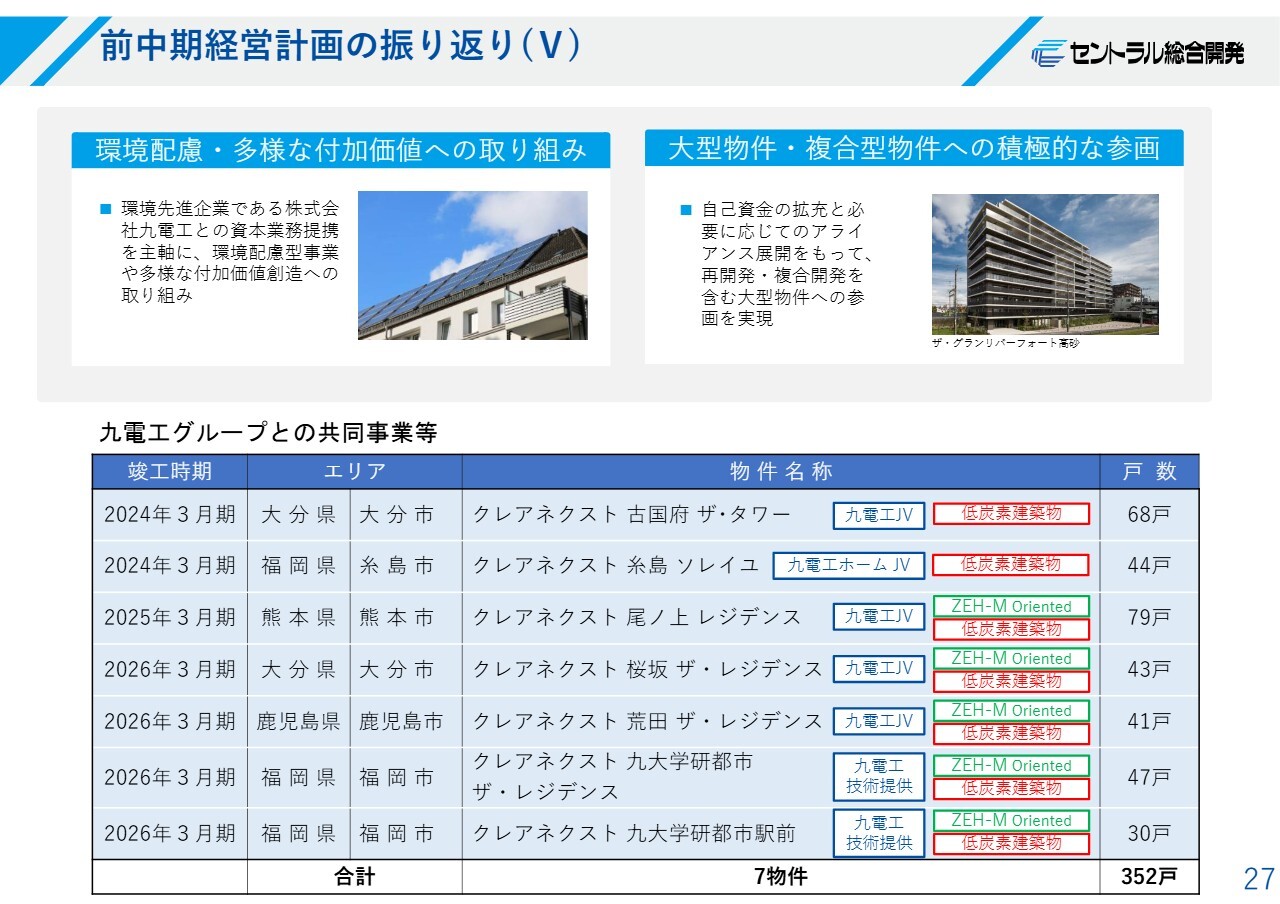This screenshot has height=904, width=1280.
Task: Click the page number 27
Action: (1259, 879)
